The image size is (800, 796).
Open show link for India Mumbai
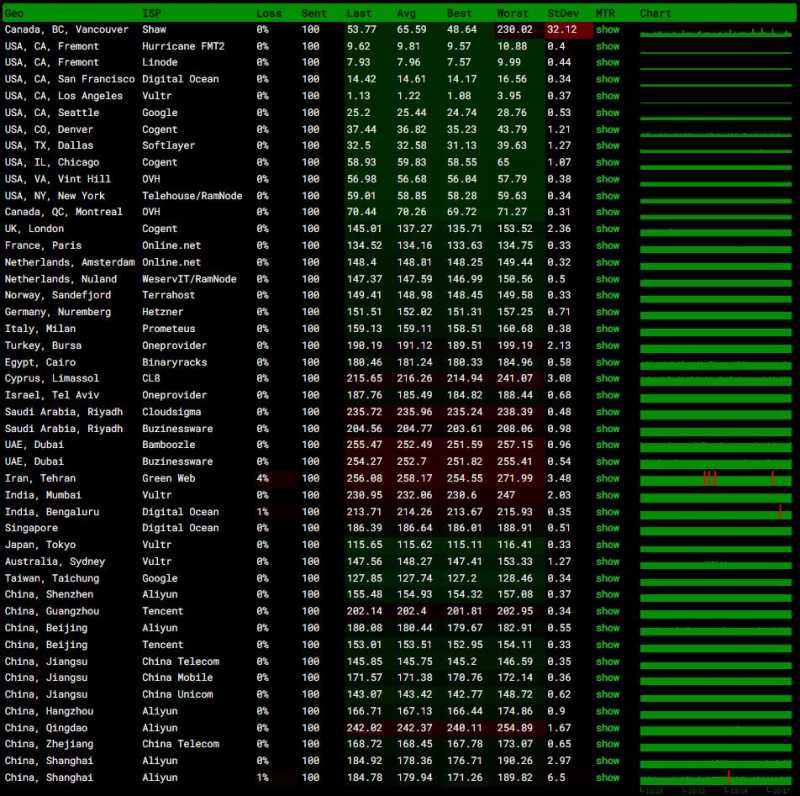click(607, 495)
